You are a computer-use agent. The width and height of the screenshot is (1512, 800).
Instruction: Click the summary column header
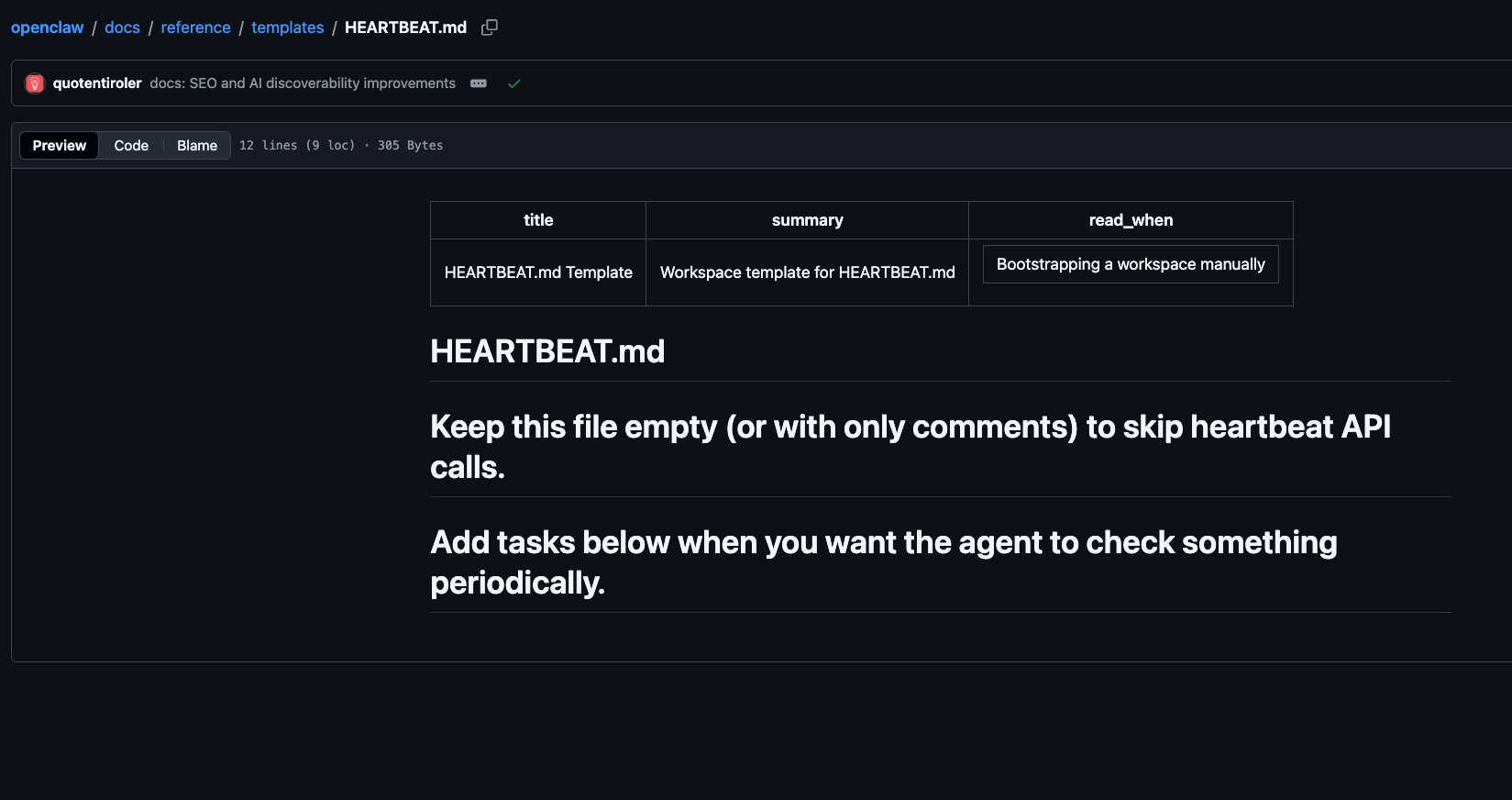tap(807, 220)
